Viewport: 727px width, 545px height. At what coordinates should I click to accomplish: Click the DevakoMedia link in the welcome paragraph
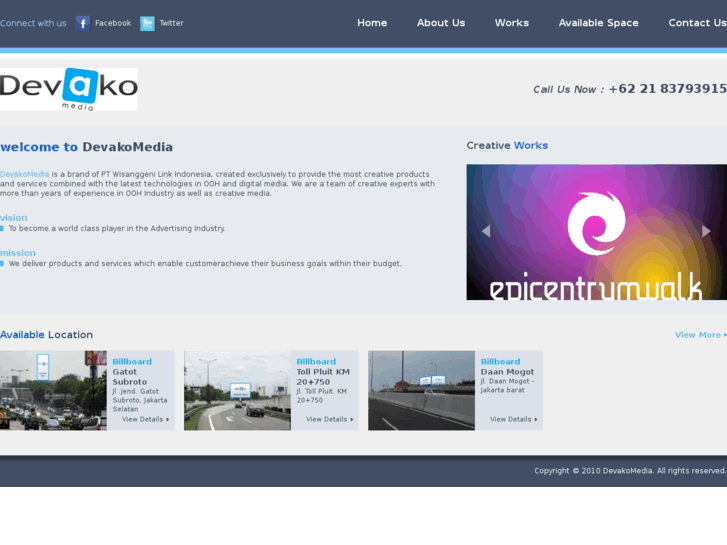(25, 174)
